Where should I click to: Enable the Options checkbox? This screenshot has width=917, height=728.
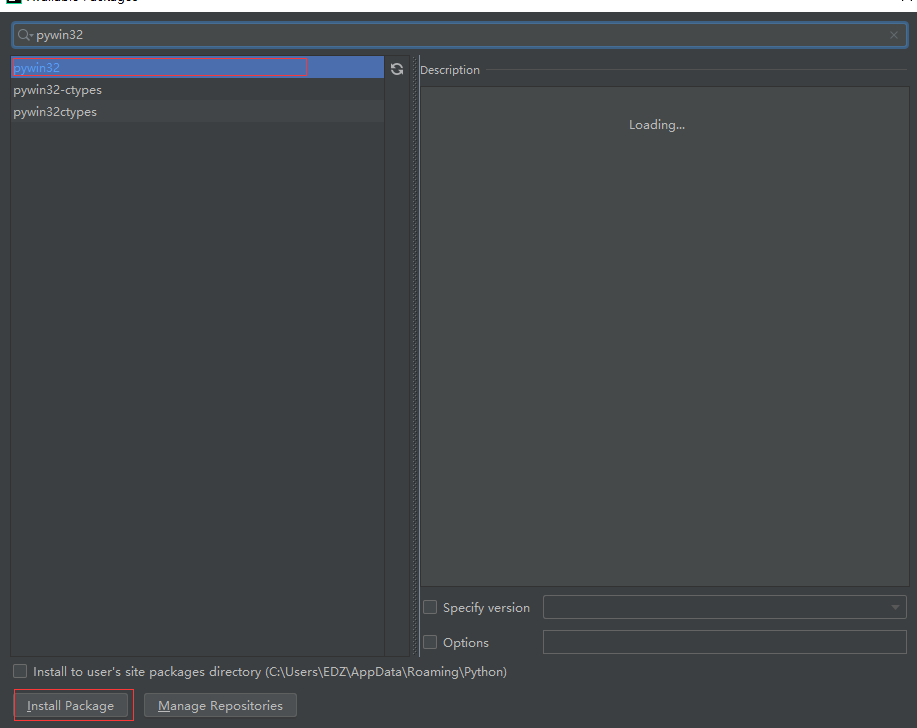[x=430, y=642]
